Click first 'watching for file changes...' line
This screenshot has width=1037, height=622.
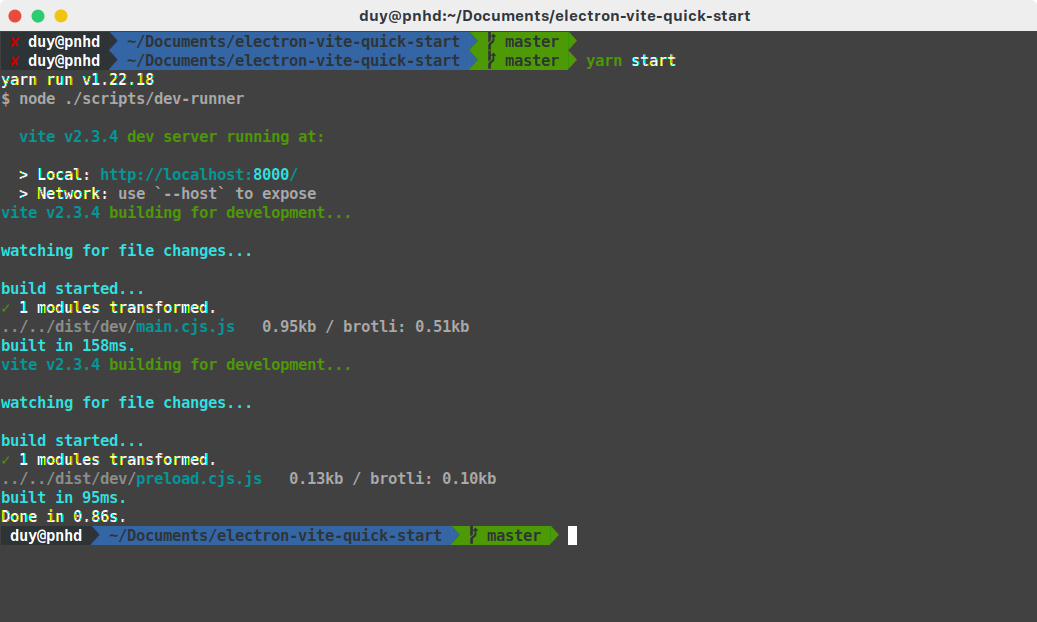[126, 251]
